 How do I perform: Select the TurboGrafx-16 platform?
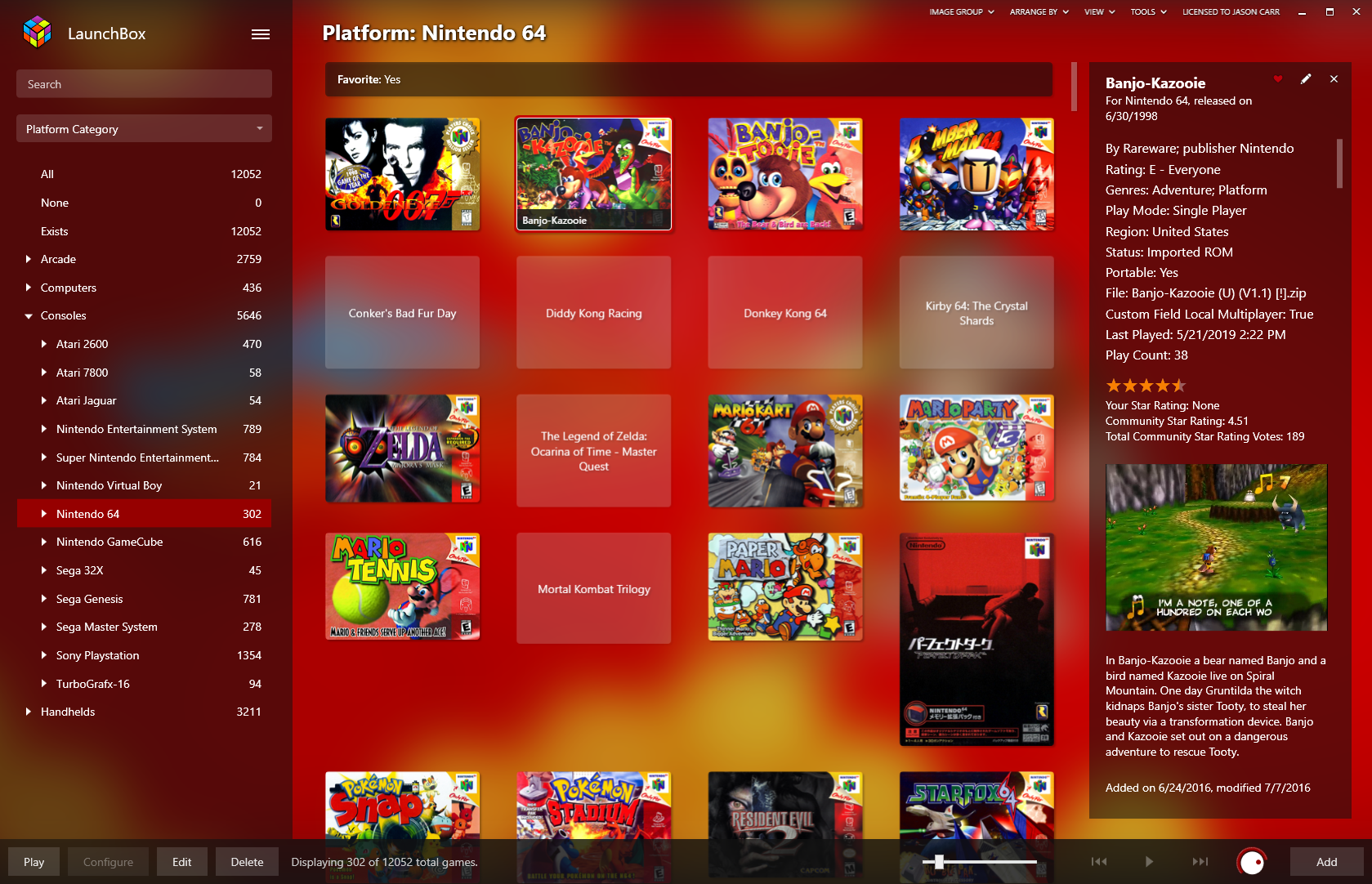coord(144,684)
